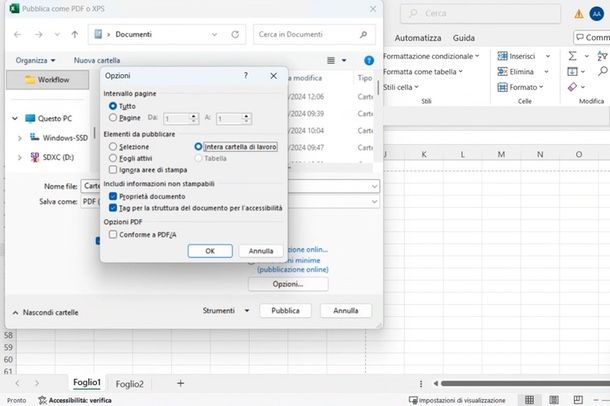610x406 pixels.
Task: Open the AA account avatar
Action: (596, 14)
